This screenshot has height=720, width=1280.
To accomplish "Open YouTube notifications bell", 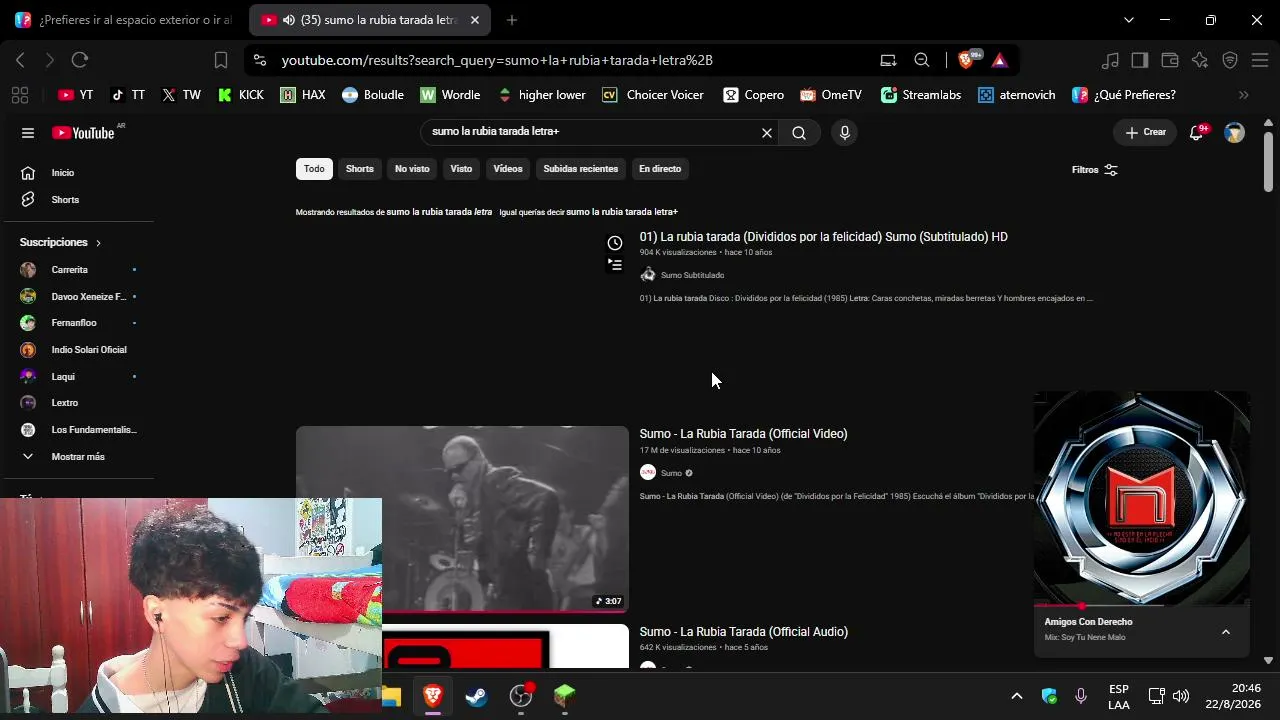I will 1196,132.
